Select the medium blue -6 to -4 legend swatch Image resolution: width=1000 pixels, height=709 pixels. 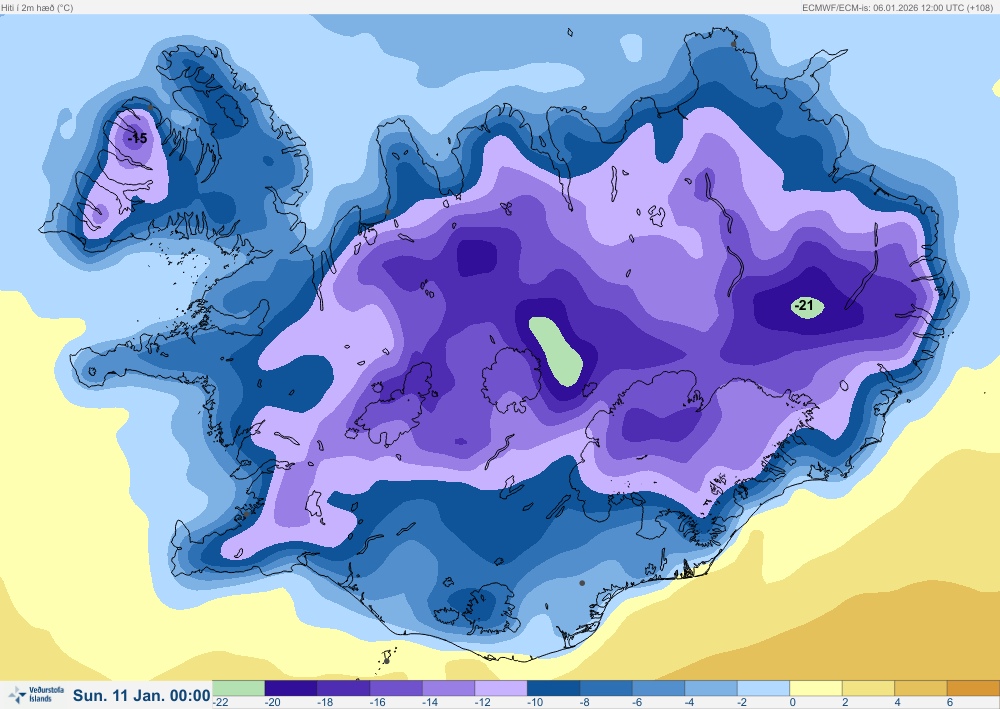[x=659, y=688]
